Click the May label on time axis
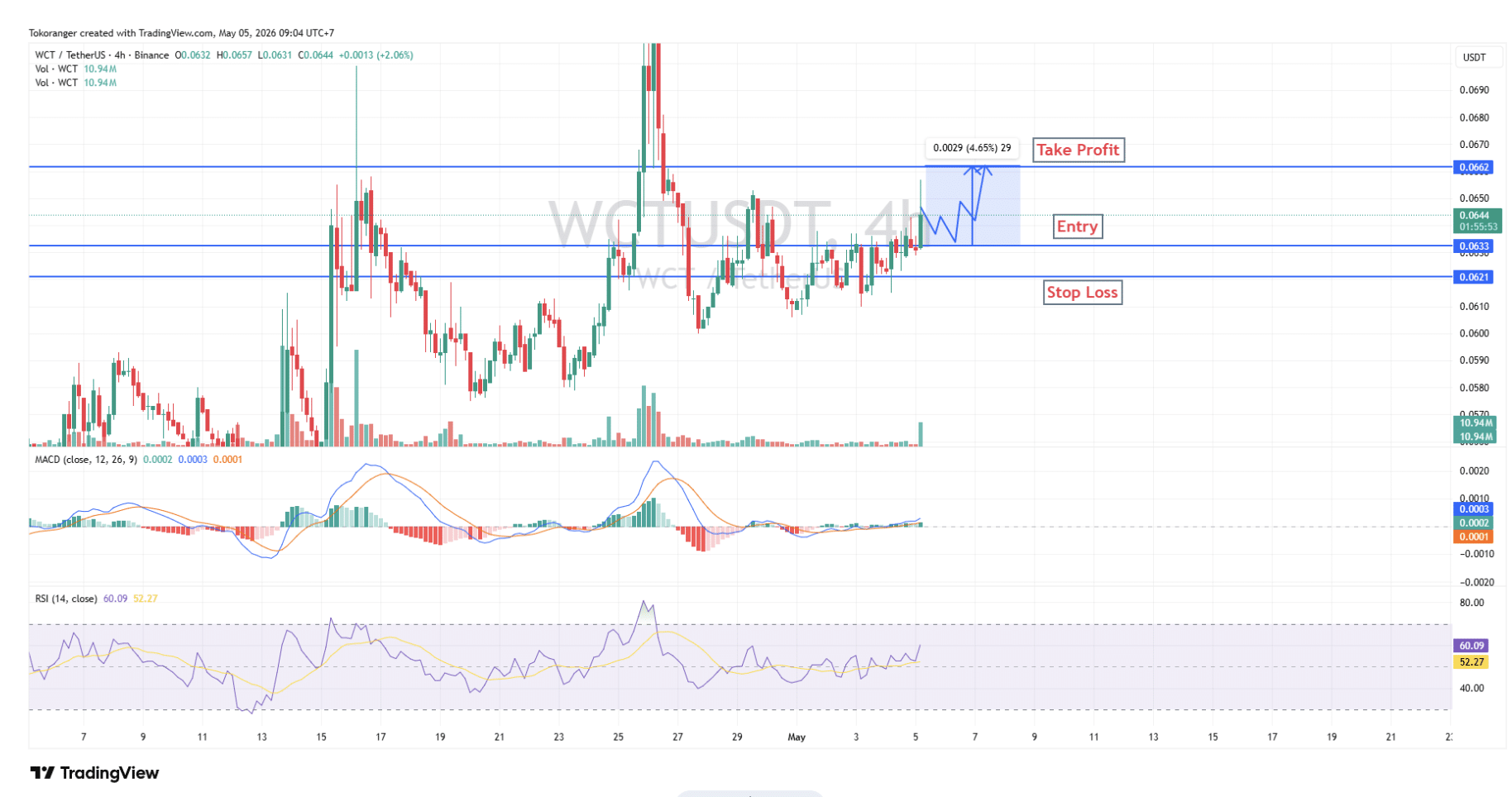Image resolution: width=1512 pixels, height=797 pixels. (797, 737)
